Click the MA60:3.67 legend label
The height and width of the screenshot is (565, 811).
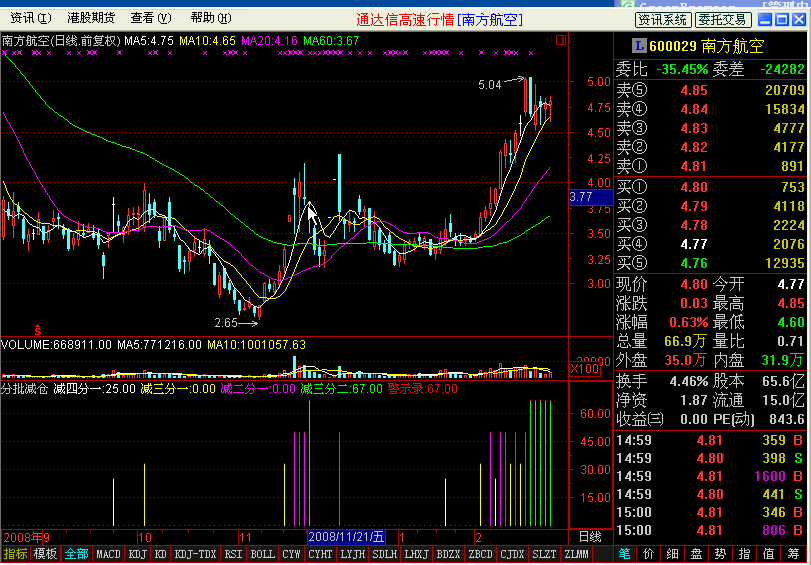pyautogui.click(x=331, y=40)
